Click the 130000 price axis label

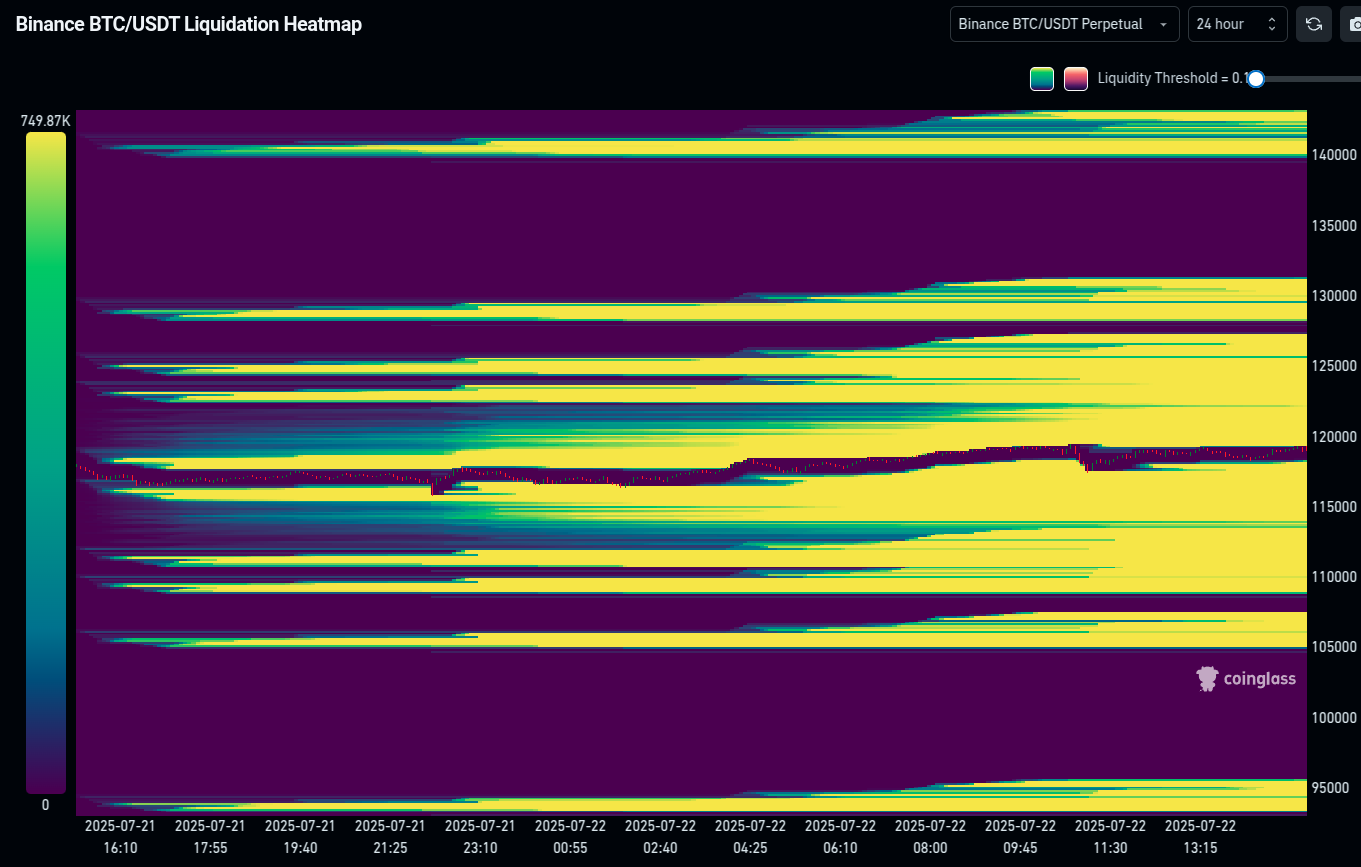(x=1333, y=296)
